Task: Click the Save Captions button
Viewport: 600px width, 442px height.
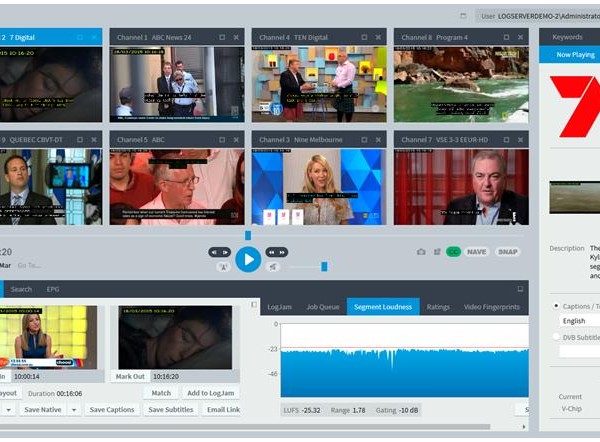Action: [112, 410]
